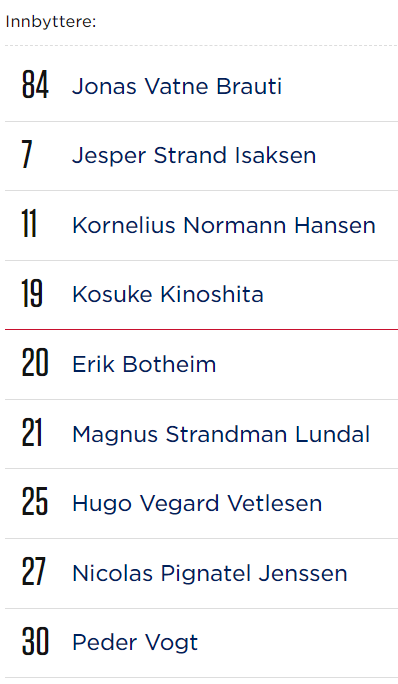Select the red divider below Kinoshita's row
This screenshot has height=684, width=398.
coord(201,329)
